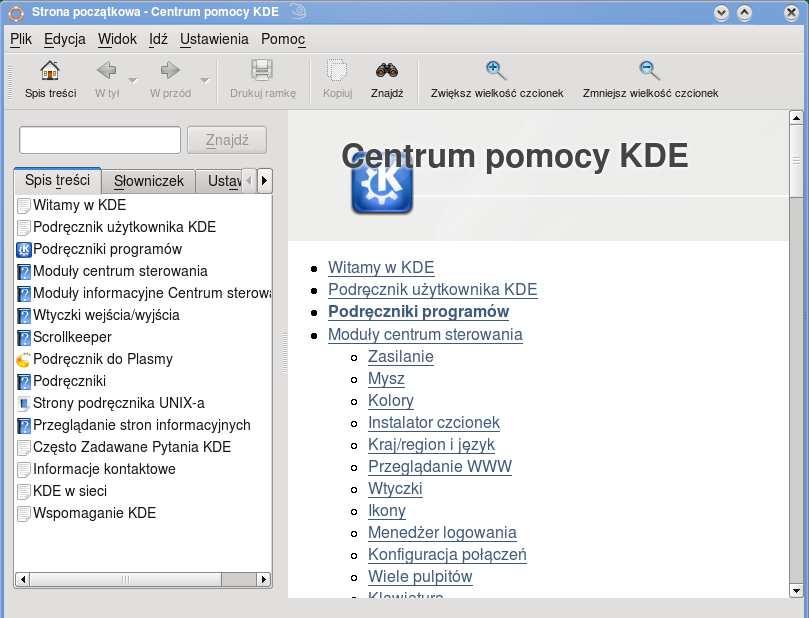Open the Widok menu
The height and width of the screenshot is (618, 809).
(x=117, y=39)
